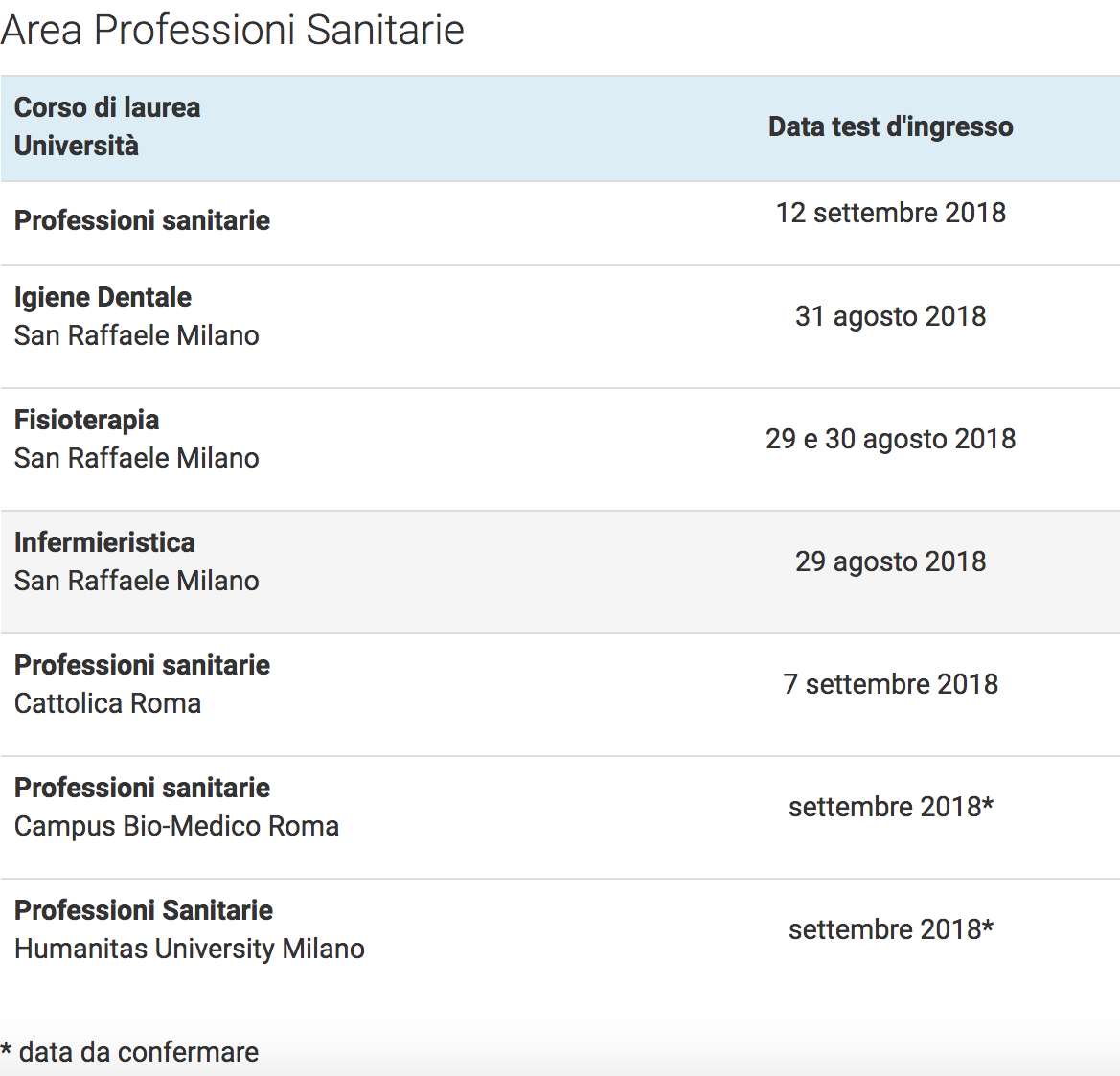This screenshot has height=1076, width=1120.
Task: Select the 31 agosto 2018 date cell
Action: (x=891, y=316)
